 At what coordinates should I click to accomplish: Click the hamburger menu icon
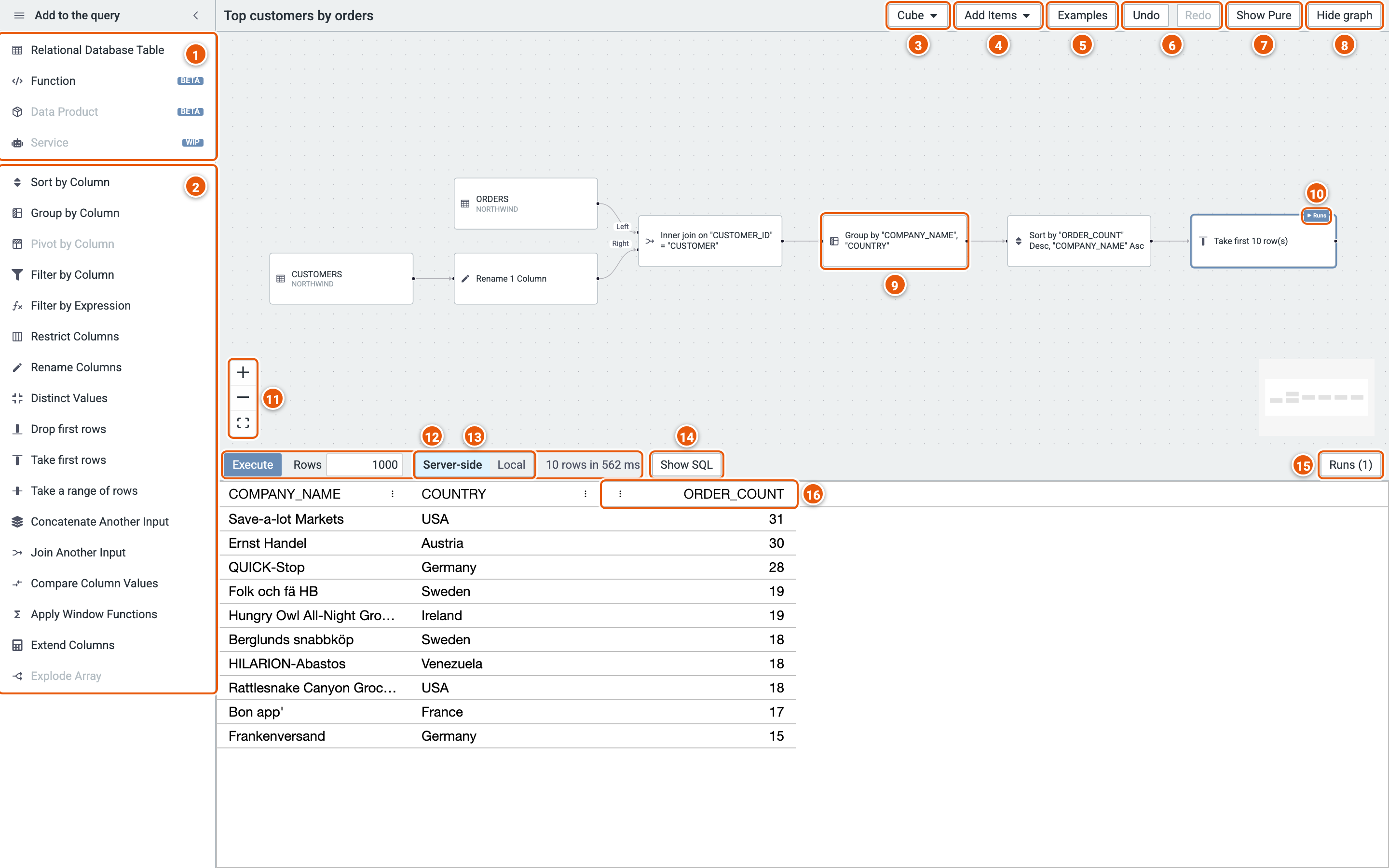pos(19,15)
